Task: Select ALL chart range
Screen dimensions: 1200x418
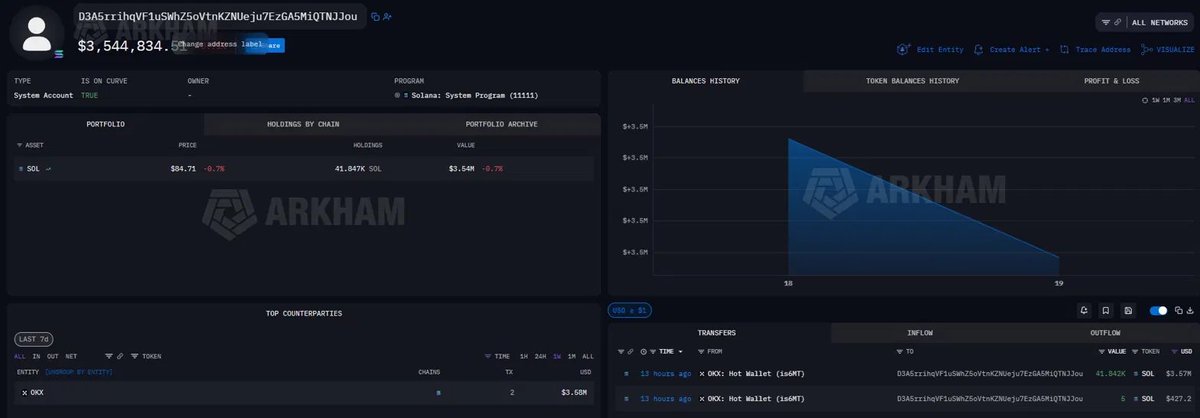Action: 1188,100
